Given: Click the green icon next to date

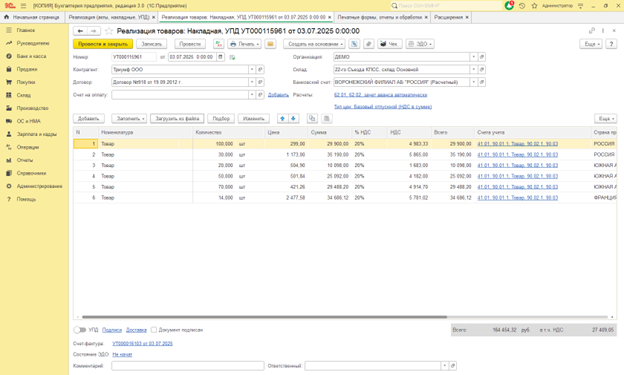Looking at the screenshot, I should (x=232, y=57).
